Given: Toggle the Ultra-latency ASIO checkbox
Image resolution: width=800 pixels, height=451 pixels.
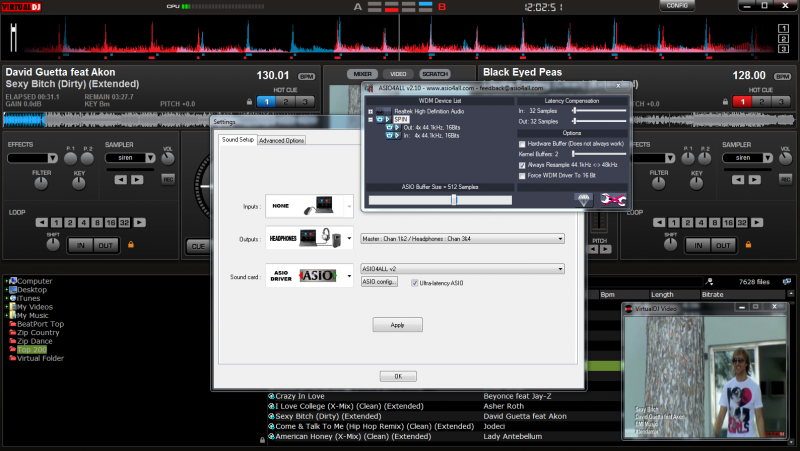Looking at the screenshot, I should 415,283.
